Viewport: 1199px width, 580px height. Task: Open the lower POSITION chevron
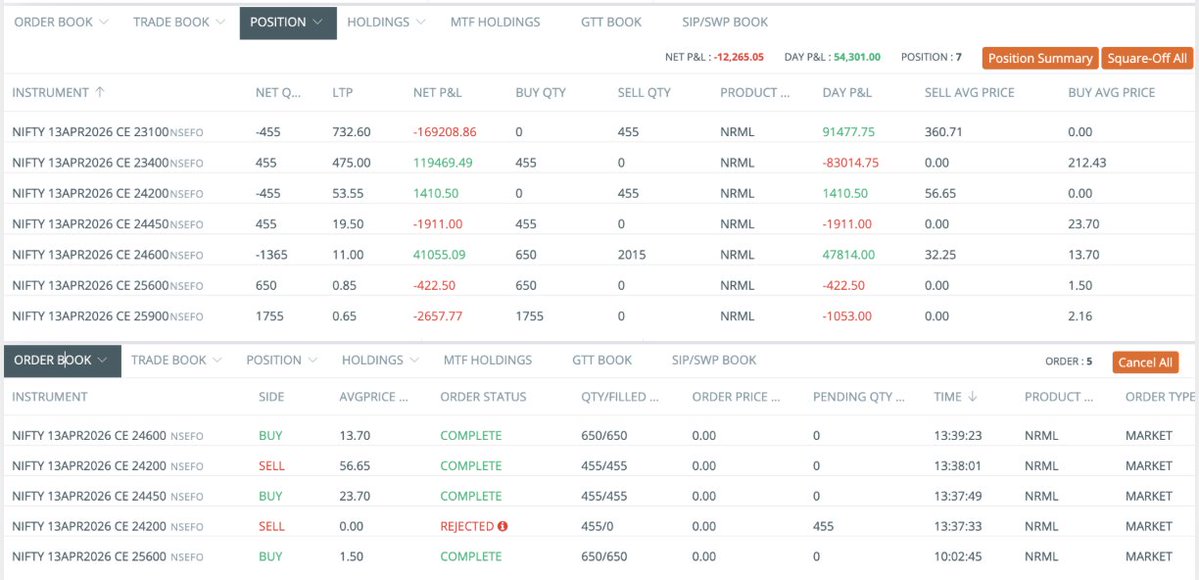tap(313, 360)
